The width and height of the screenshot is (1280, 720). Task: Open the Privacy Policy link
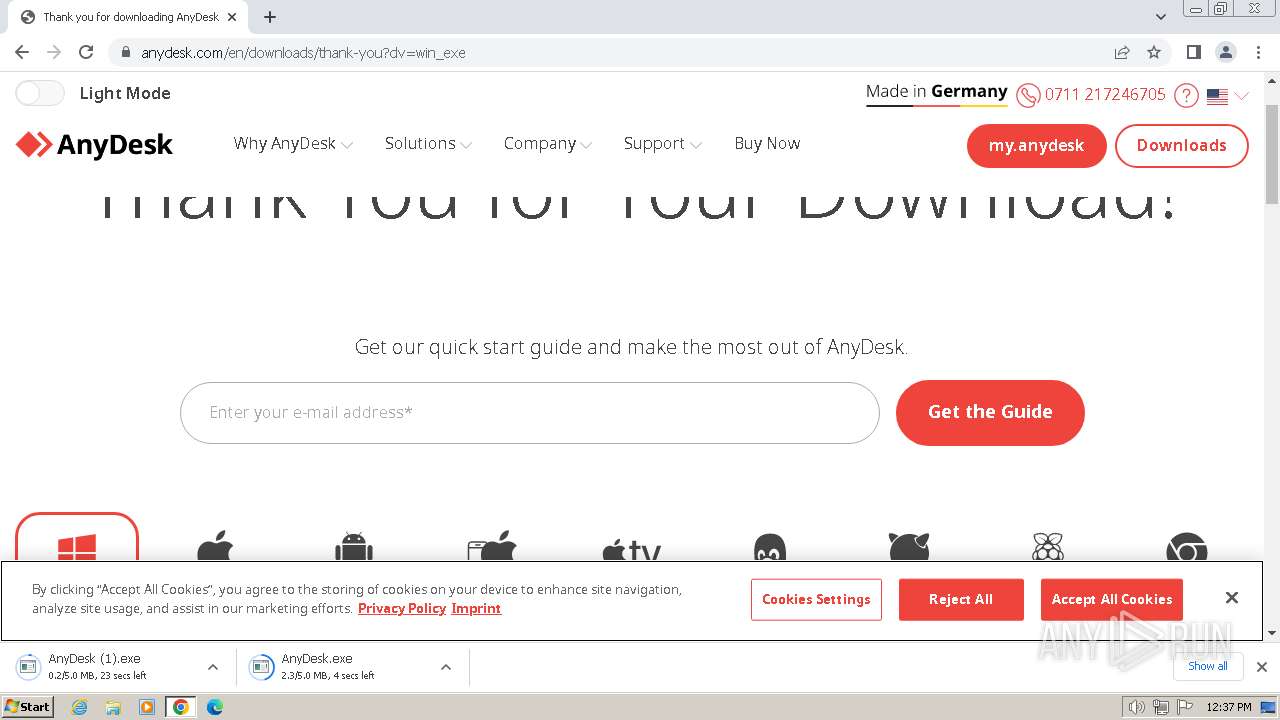(402, 608)
